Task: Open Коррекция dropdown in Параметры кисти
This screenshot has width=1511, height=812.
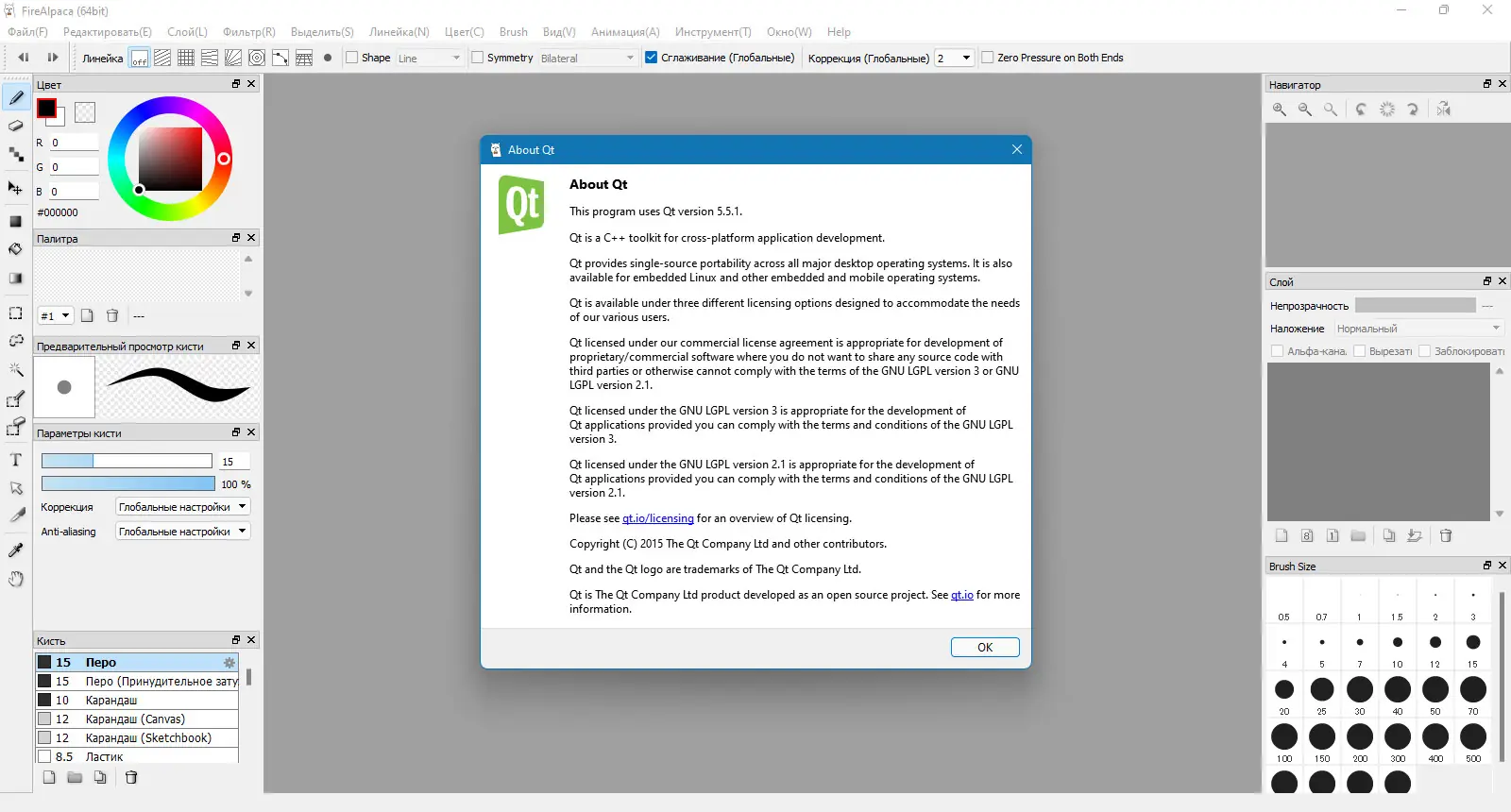Action: pos(182,507)
